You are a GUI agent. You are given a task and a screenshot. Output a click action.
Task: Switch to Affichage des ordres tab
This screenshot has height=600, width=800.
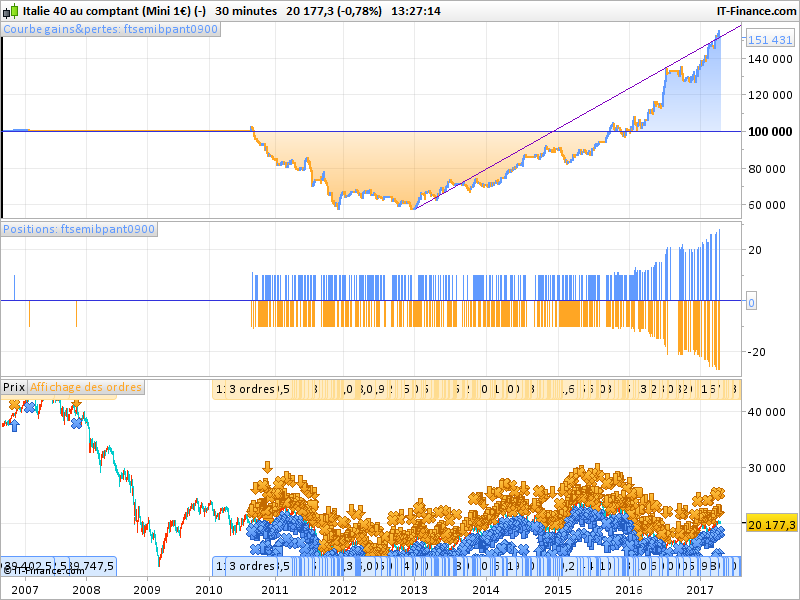85,387
